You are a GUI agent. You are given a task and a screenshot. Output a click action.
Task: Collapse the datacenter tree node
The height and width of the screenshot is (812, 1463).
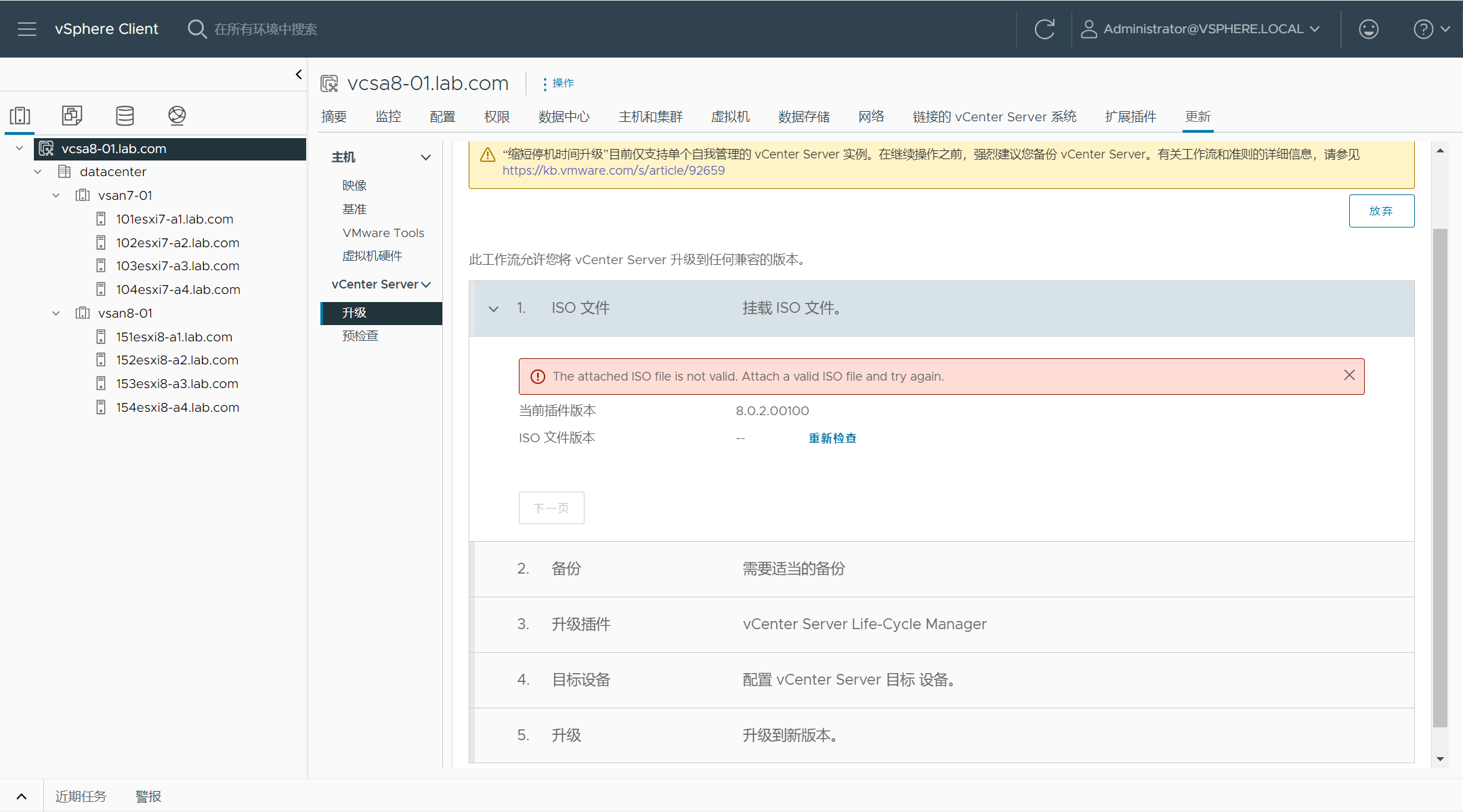click(38, 172)
